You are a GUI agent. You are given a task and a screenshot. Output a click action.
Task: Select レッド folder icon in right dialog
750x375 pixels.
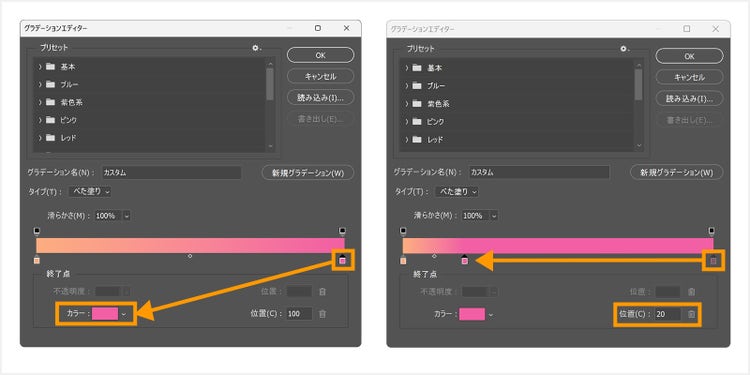coord(417,140)
